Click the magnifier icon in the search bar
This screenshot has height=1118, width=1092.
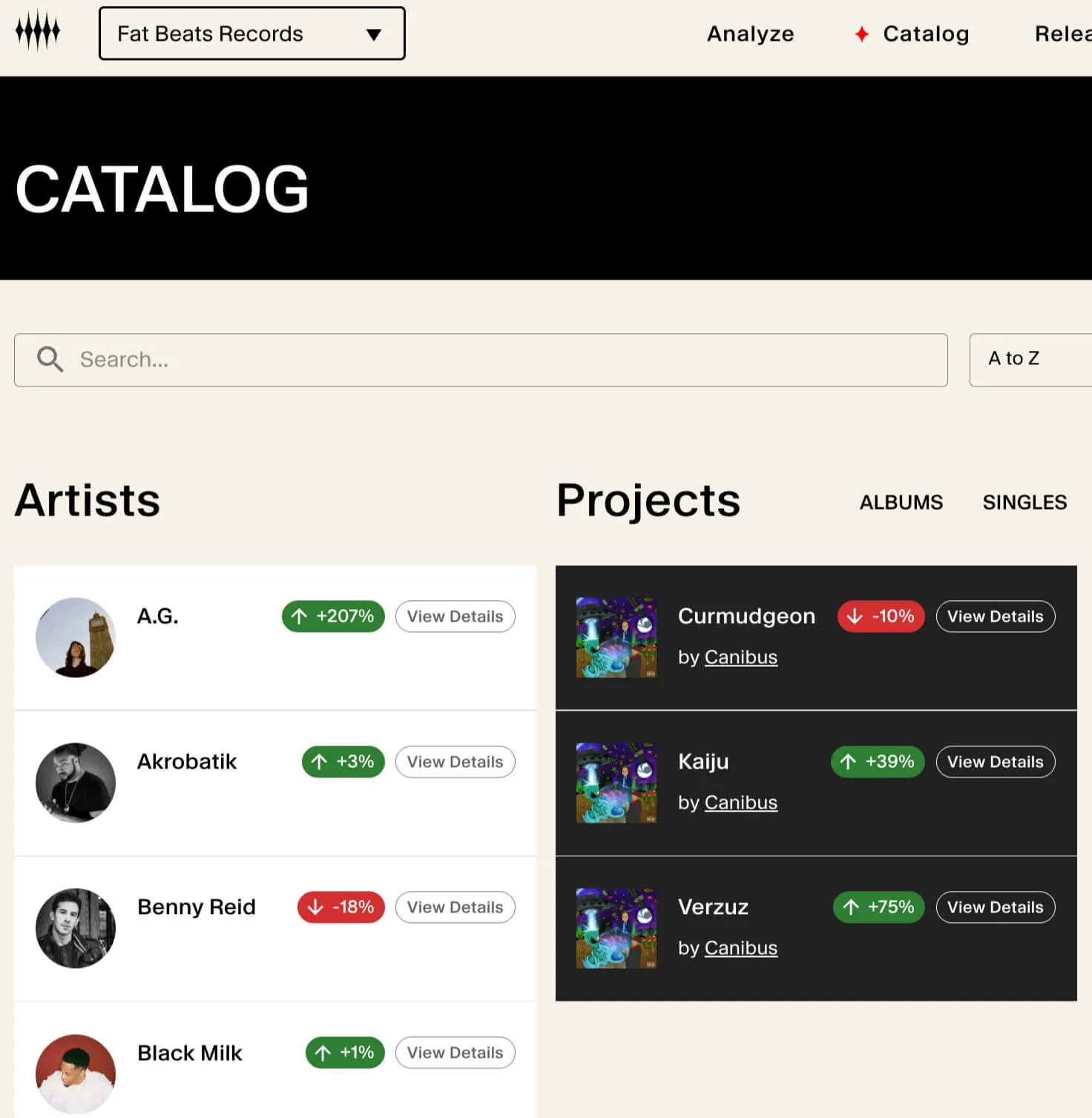point(49,360)
